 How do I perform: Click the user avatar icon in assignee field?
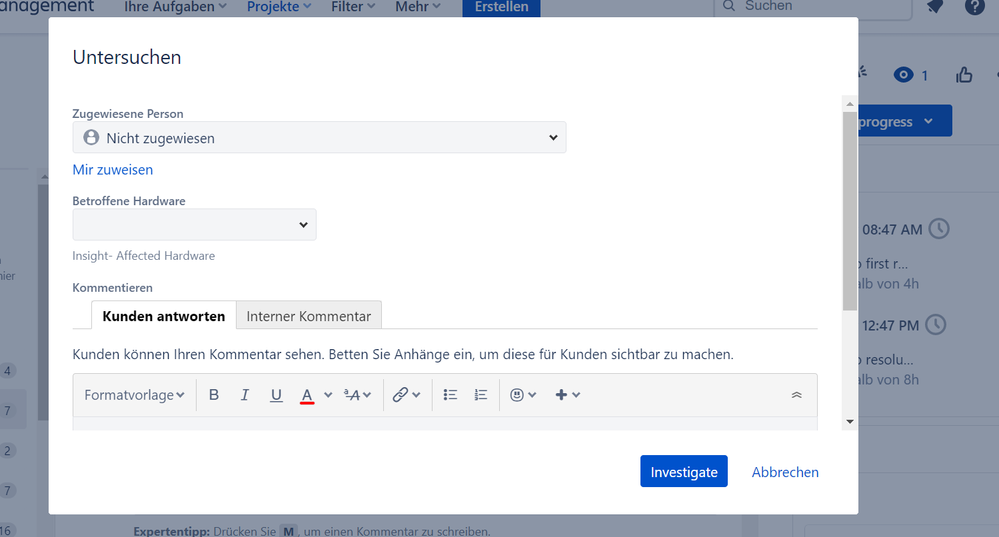click(91, 138)
